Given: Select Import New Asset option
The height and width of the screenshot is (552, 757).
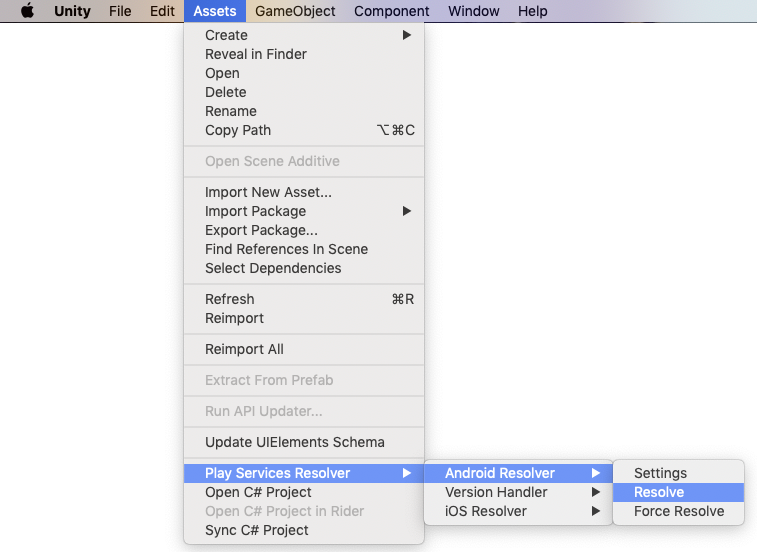Looking at the screenshot, I should click(268, 192).
